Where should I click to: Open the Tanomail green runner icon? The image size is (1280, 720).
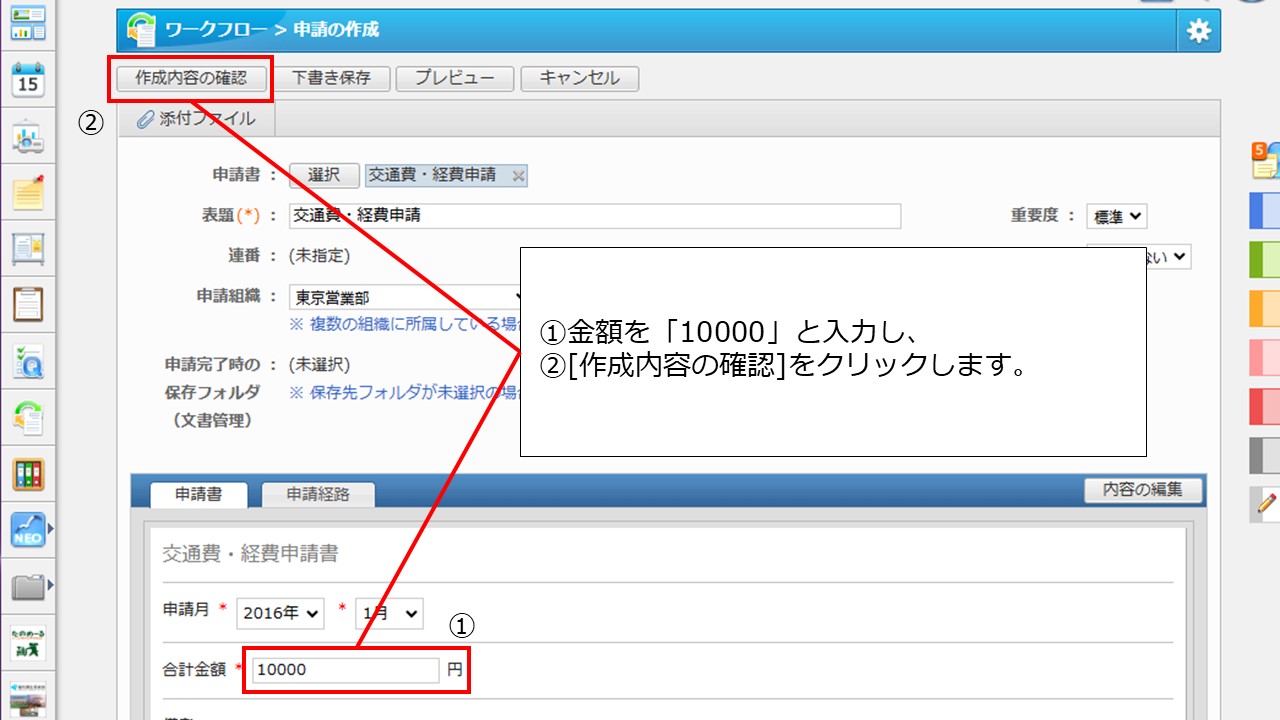(x=28, y=644)
